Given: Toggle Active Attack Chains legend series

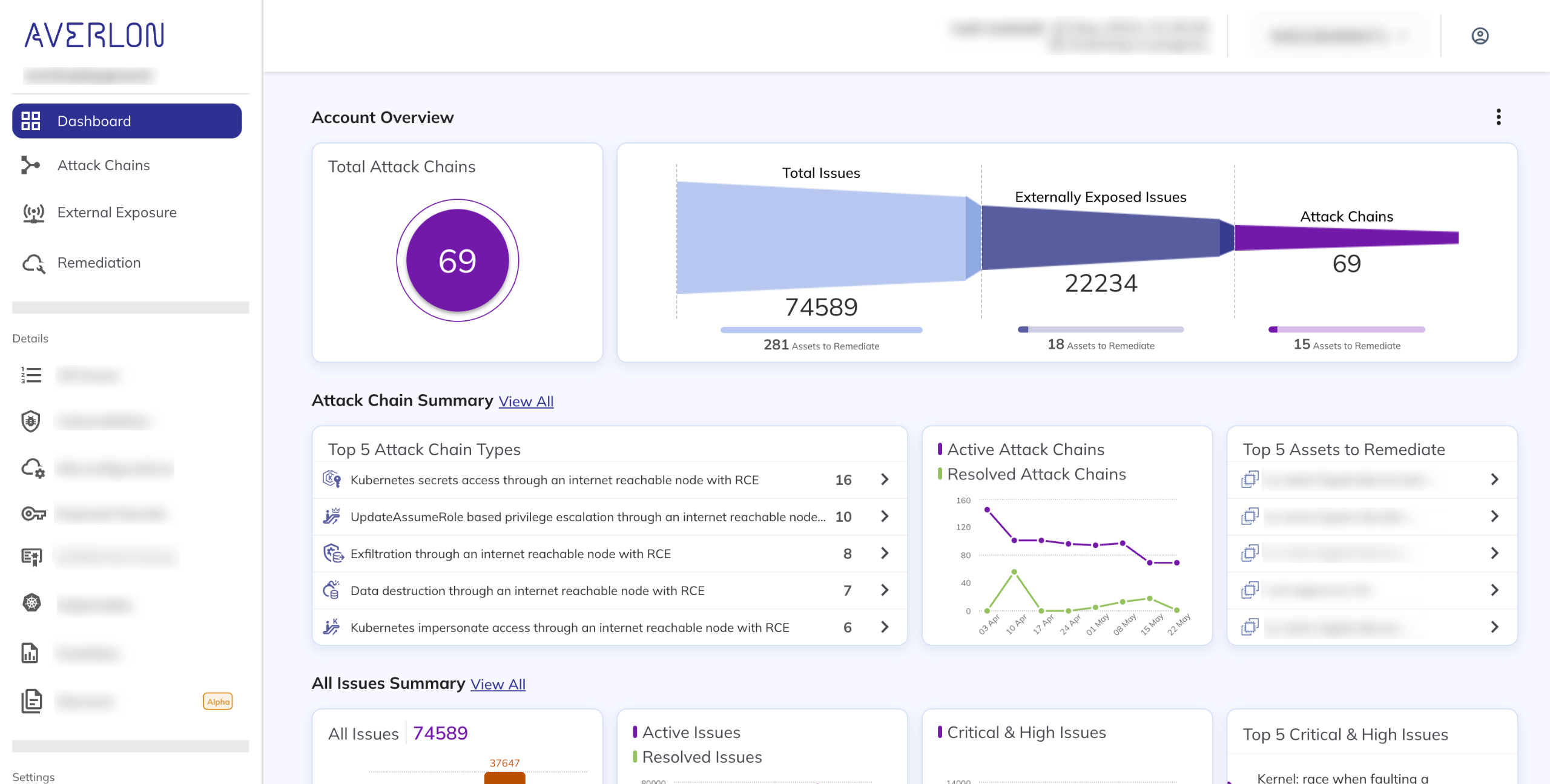Looking at the screenshot, I should (1025, 449).
